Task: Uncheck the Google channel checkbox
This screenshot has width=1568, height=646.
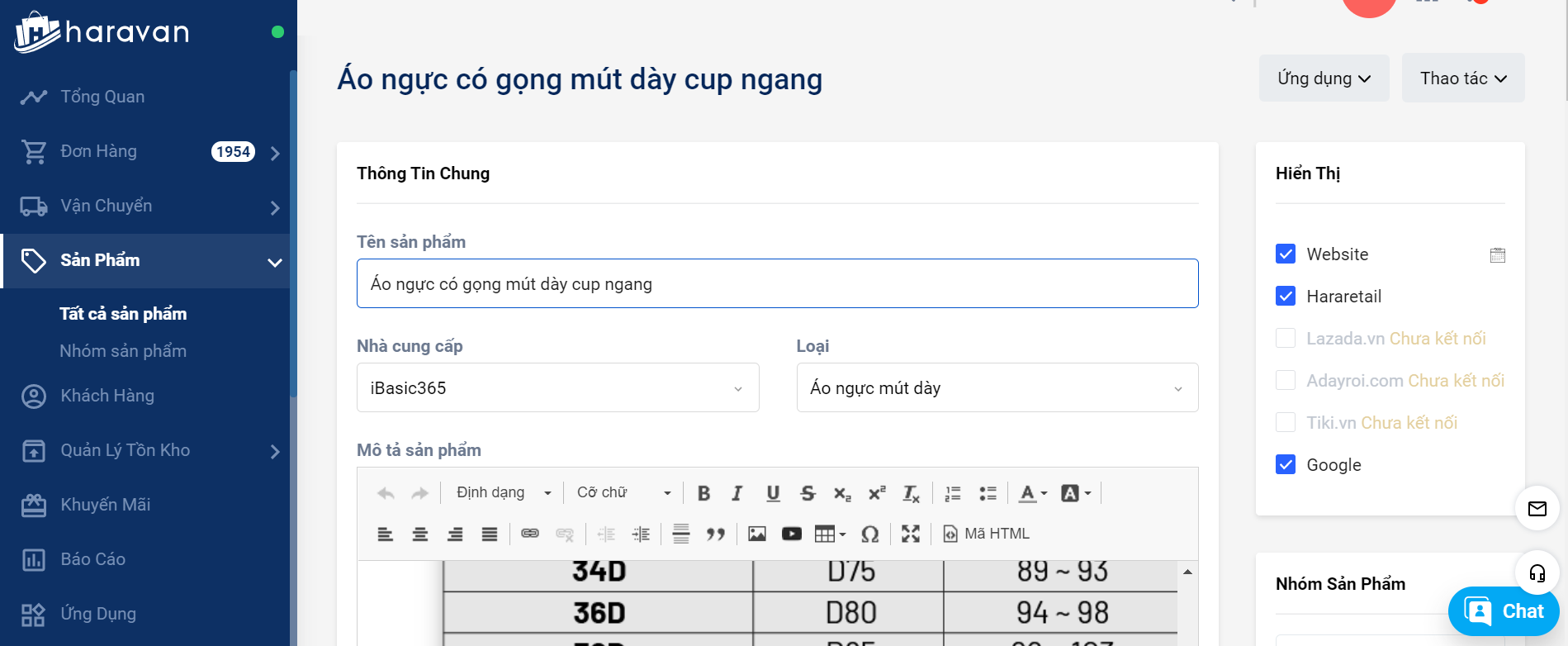Action: tap(1286, 464)
